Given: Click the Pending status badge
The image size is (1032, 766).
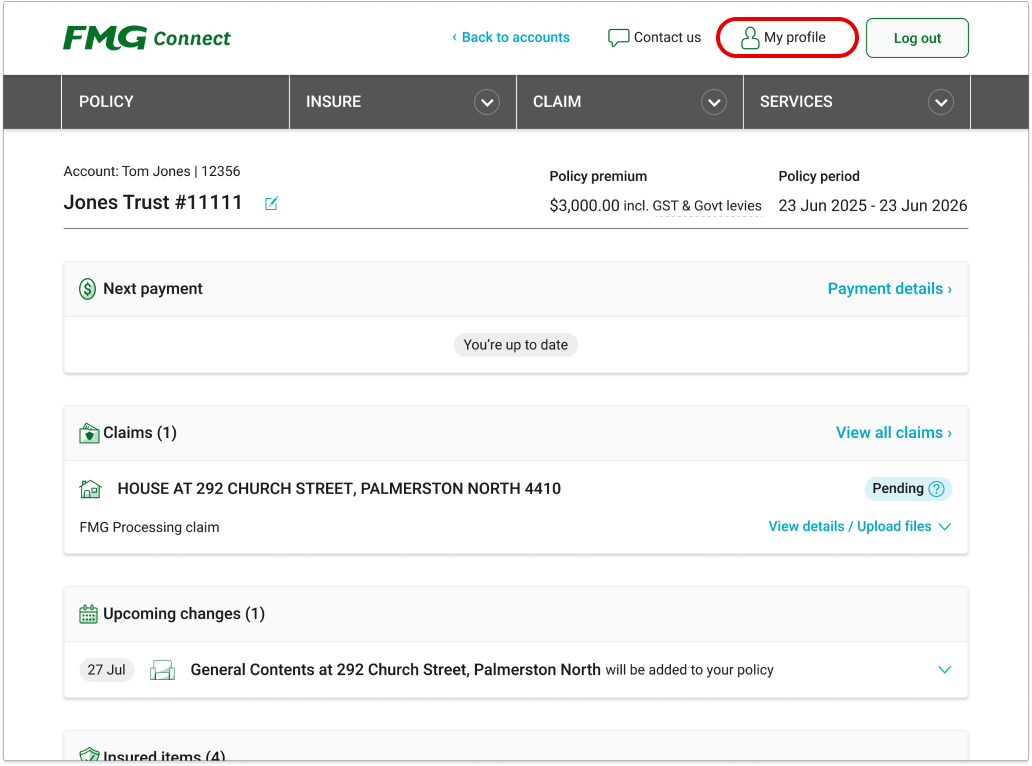Looking at the screenshot, I should tap(908, 489).
